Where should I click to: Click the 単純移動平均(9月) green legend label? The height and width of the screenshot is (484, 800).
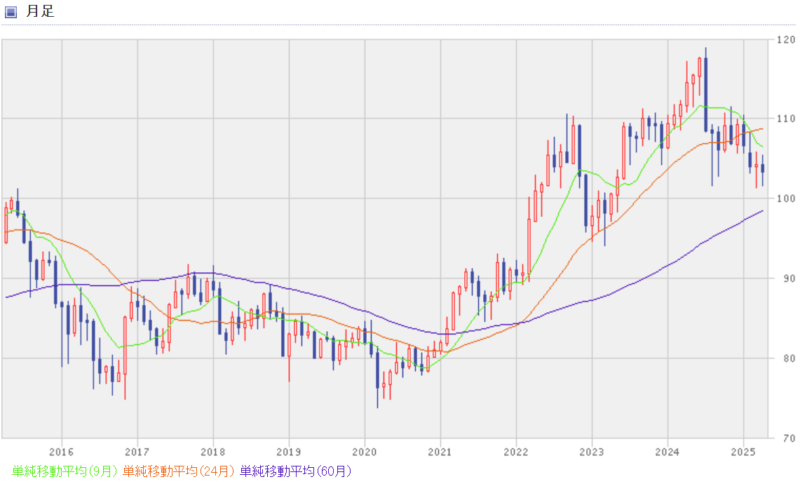65,471
